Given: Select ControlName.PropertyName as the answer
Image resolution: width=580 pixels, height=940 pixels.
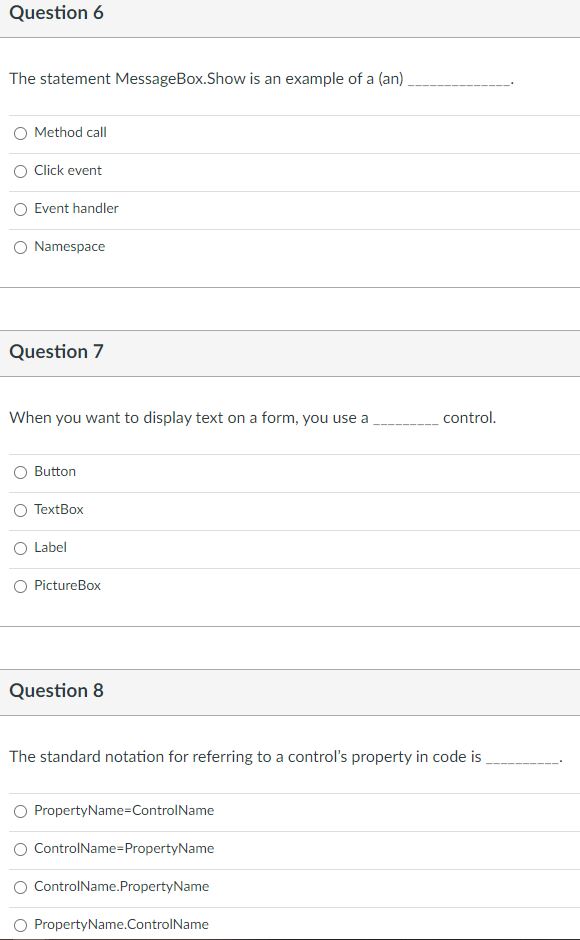Looking at the screenshot, I should (20, 887).
